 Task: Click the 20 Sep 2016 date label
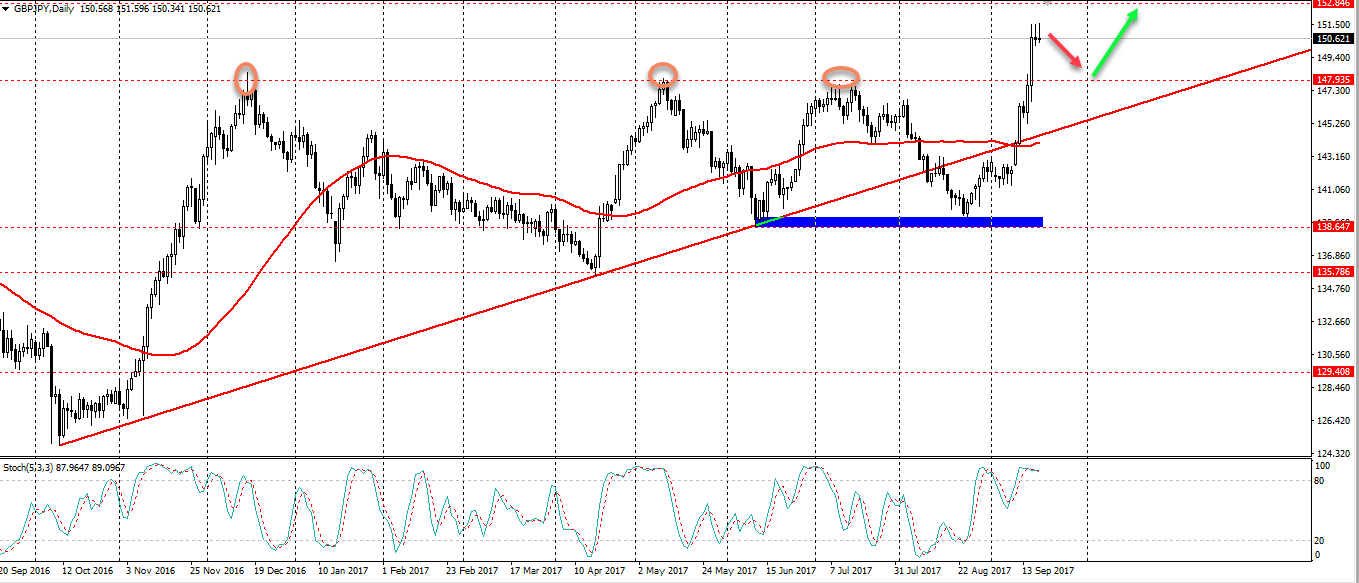[x=23, y=570]
